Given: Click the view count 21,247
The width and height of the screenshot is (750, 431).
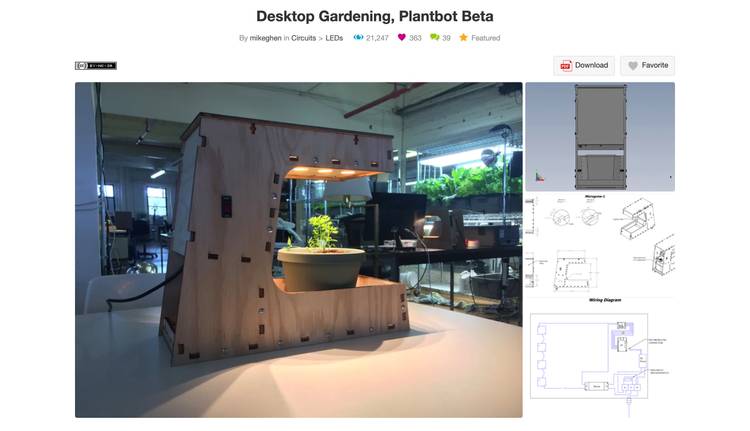Looking at the screenshot, I should pyautogui.click(x=377, y=38).
